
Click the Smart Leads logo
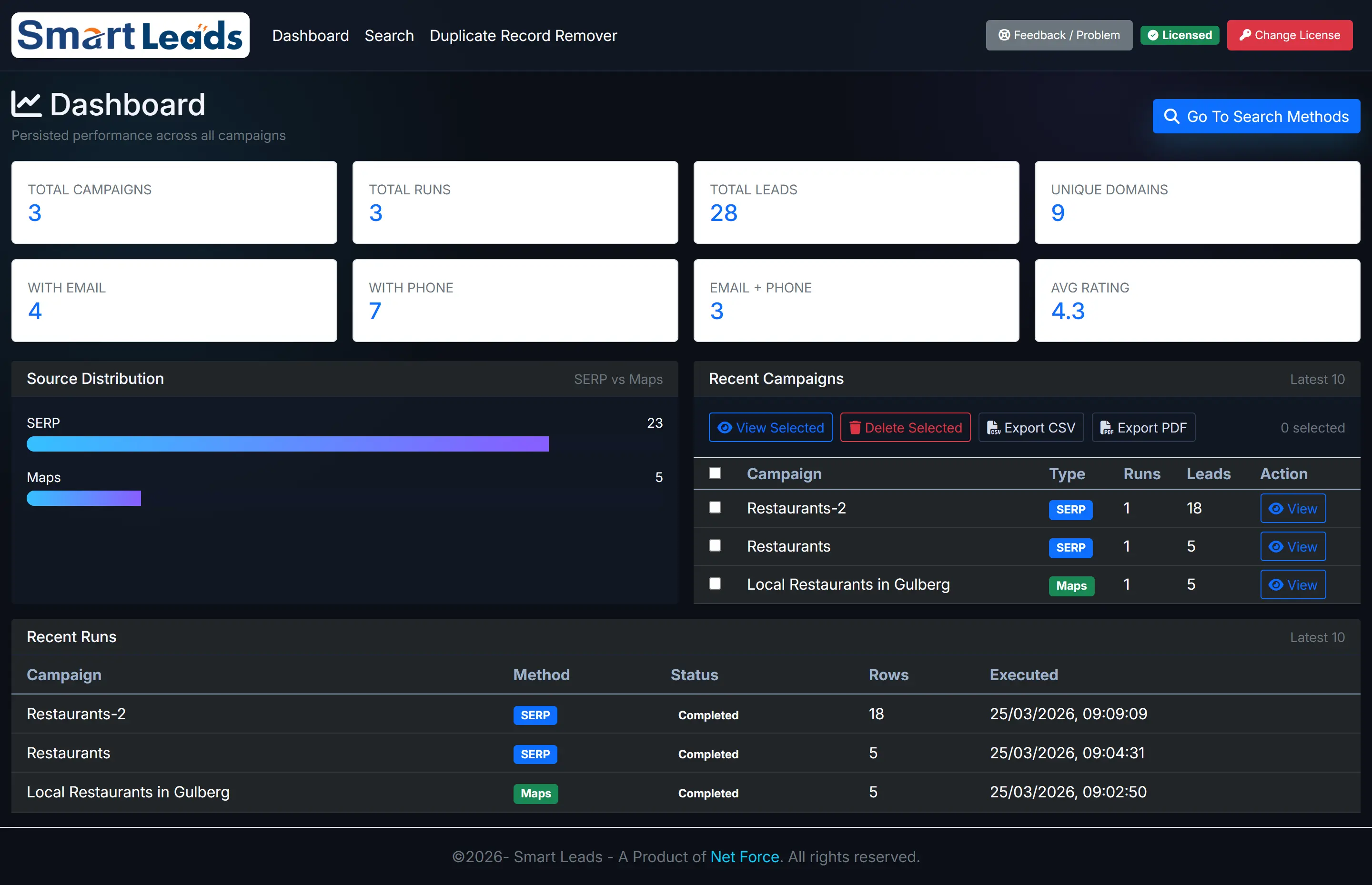pos(130,35)
